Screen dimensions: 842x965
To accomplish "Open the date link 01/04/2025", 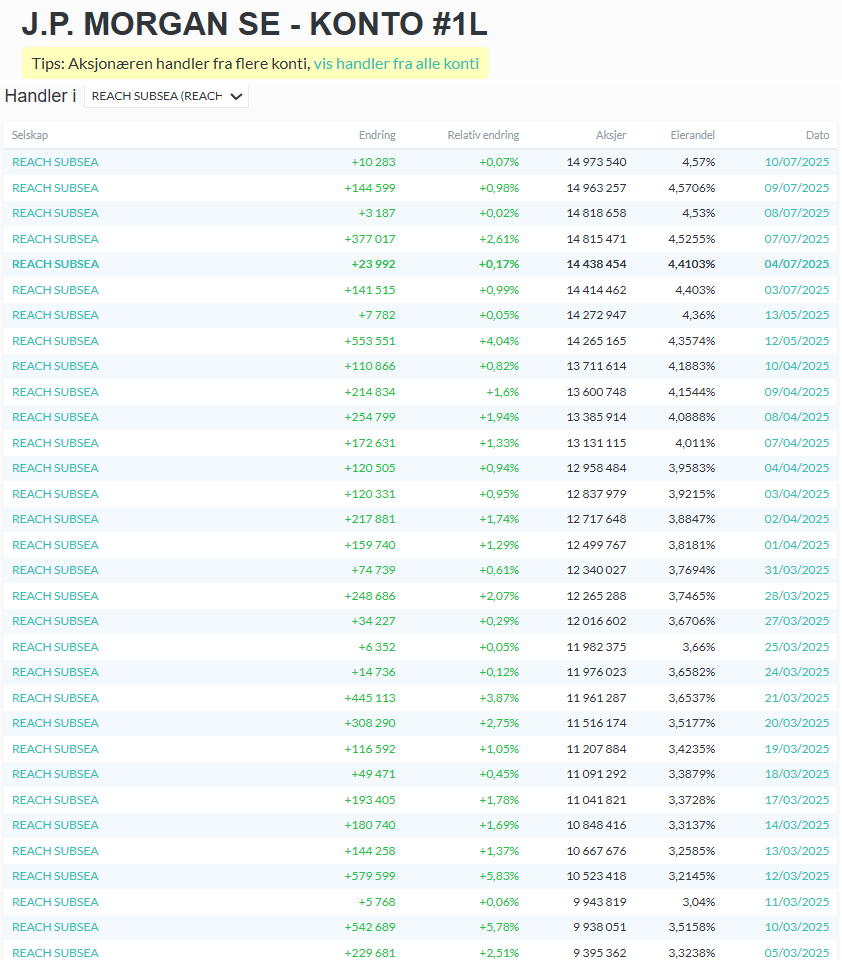I will coord(796,545).
